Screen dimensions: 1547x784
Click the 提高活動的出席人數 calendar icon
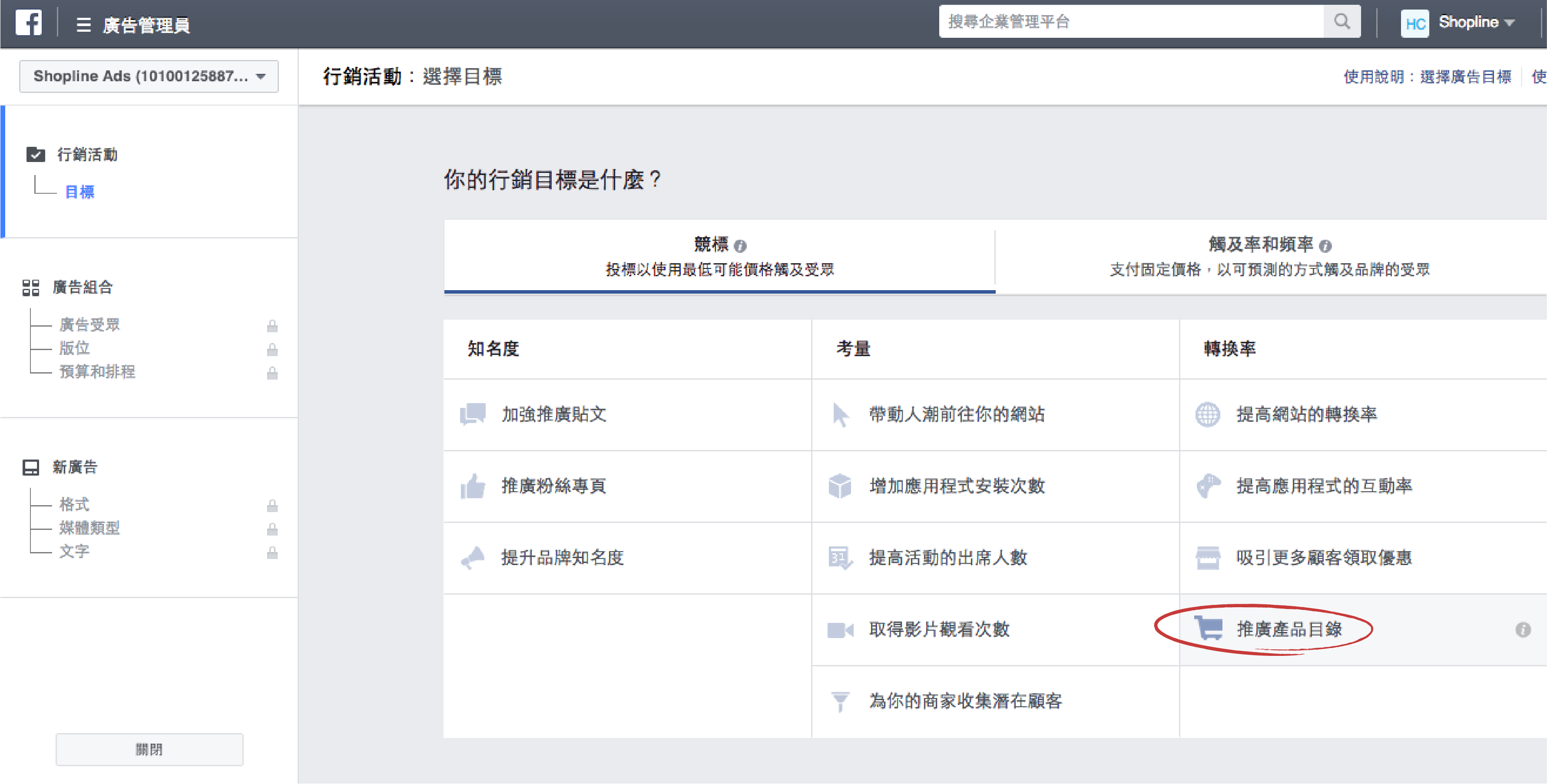pos(840,558)
